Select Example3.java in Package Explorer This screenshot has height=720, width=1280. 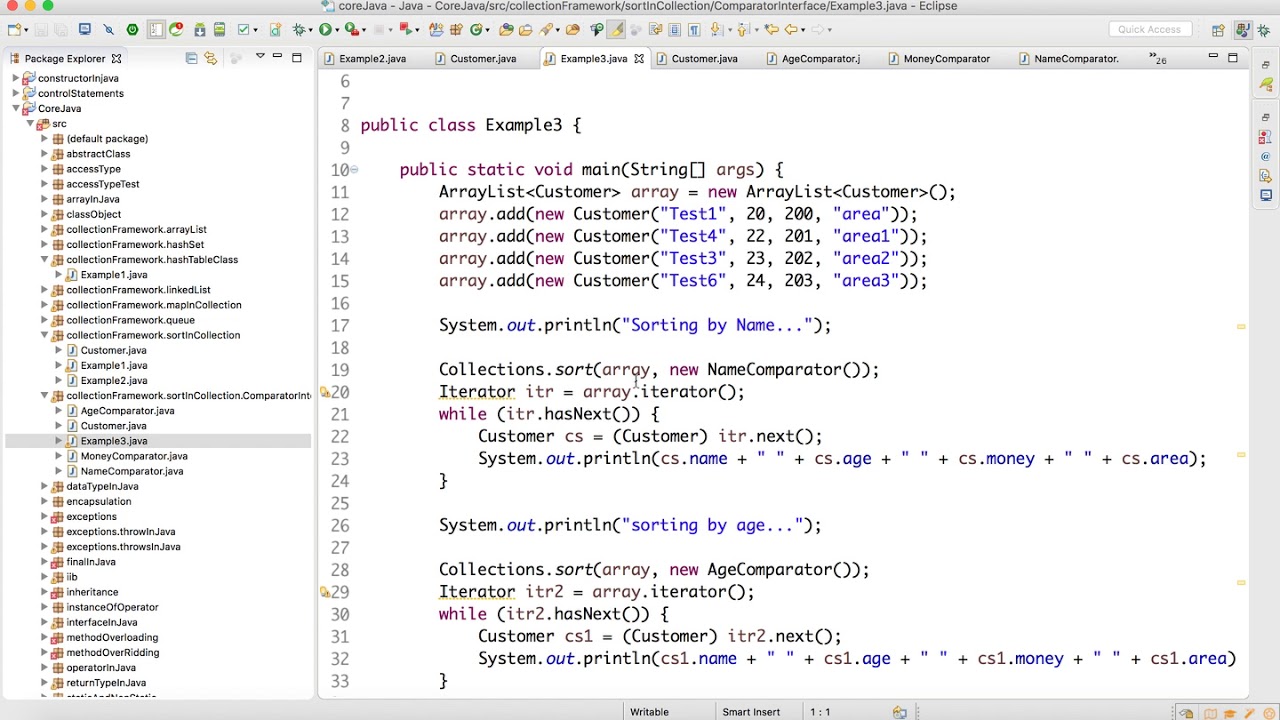point(113,441)
